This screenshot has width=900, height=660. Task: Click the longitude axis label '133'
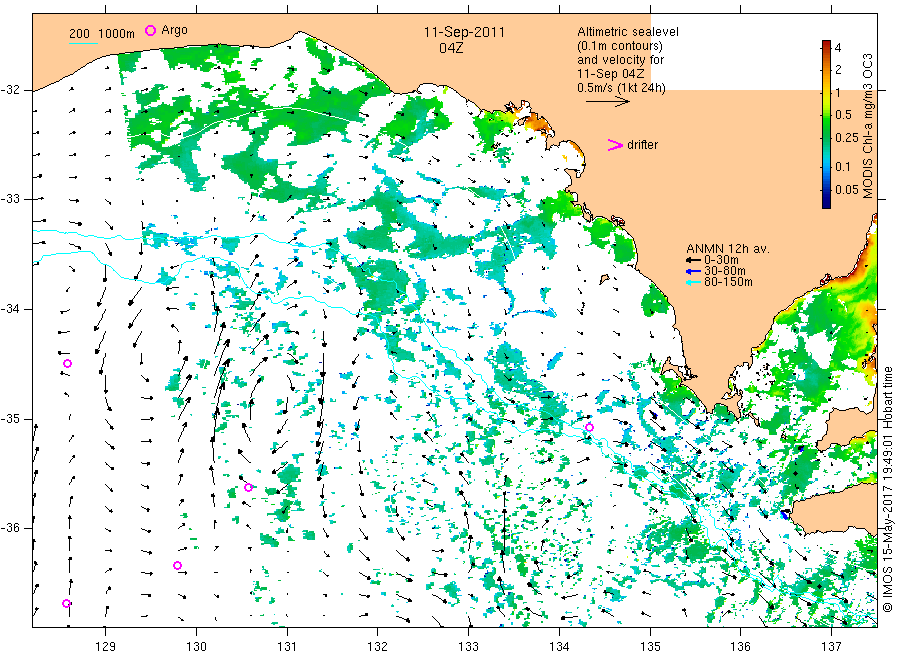pos(468,647)
